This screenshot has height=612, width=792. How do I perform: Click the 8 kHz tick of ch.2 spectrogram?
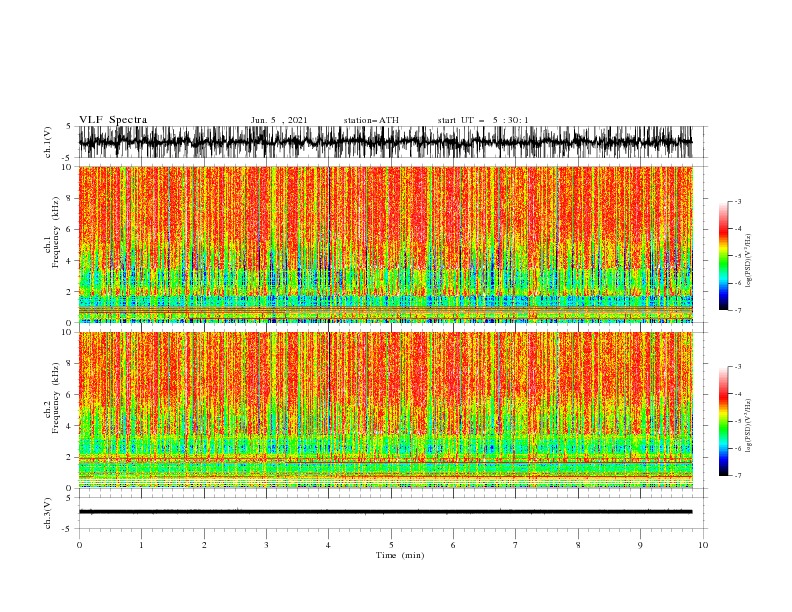[70, 364]
